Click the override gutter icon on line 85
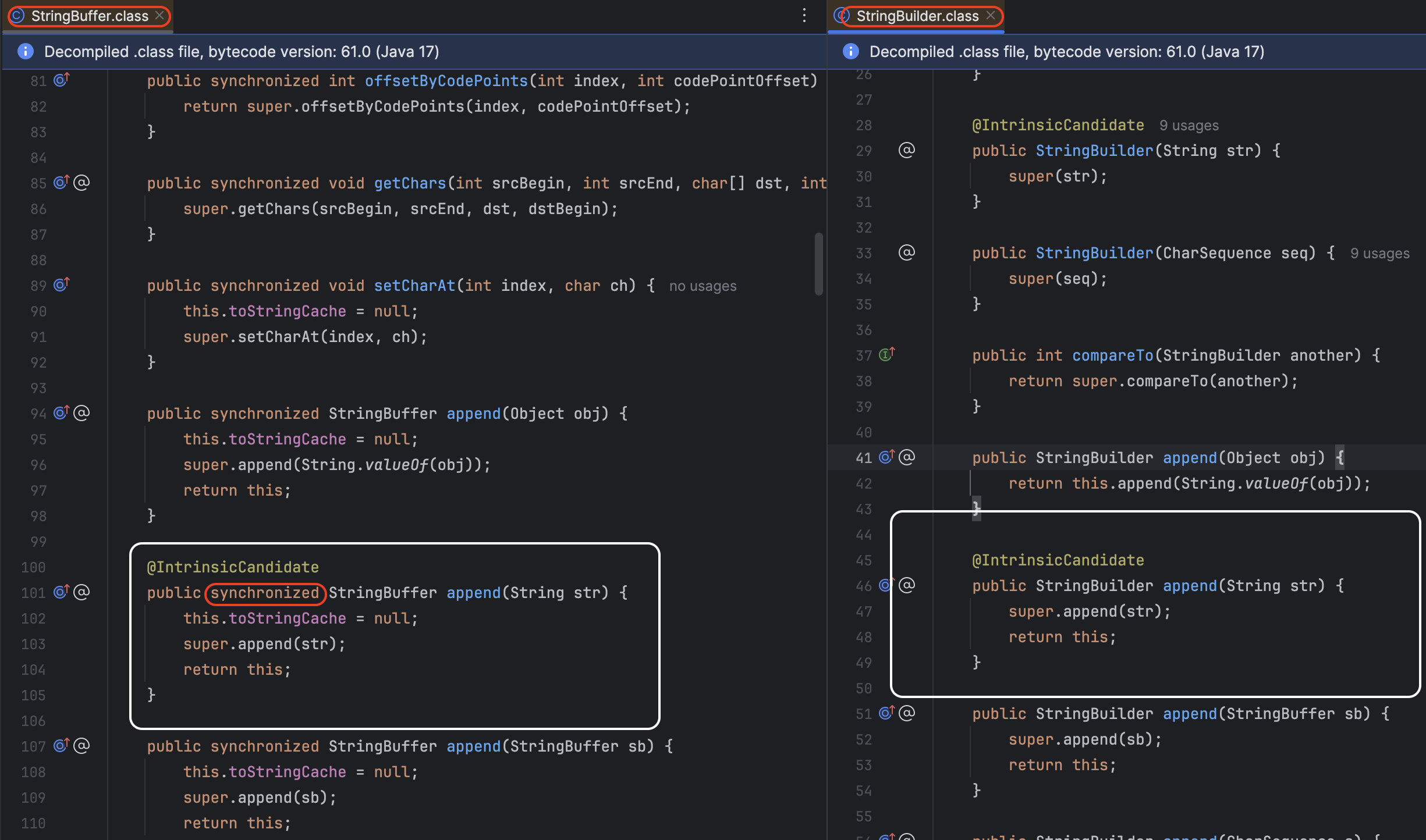The height and width of the screenshot is (840, 1426). (x=61, y=182)
